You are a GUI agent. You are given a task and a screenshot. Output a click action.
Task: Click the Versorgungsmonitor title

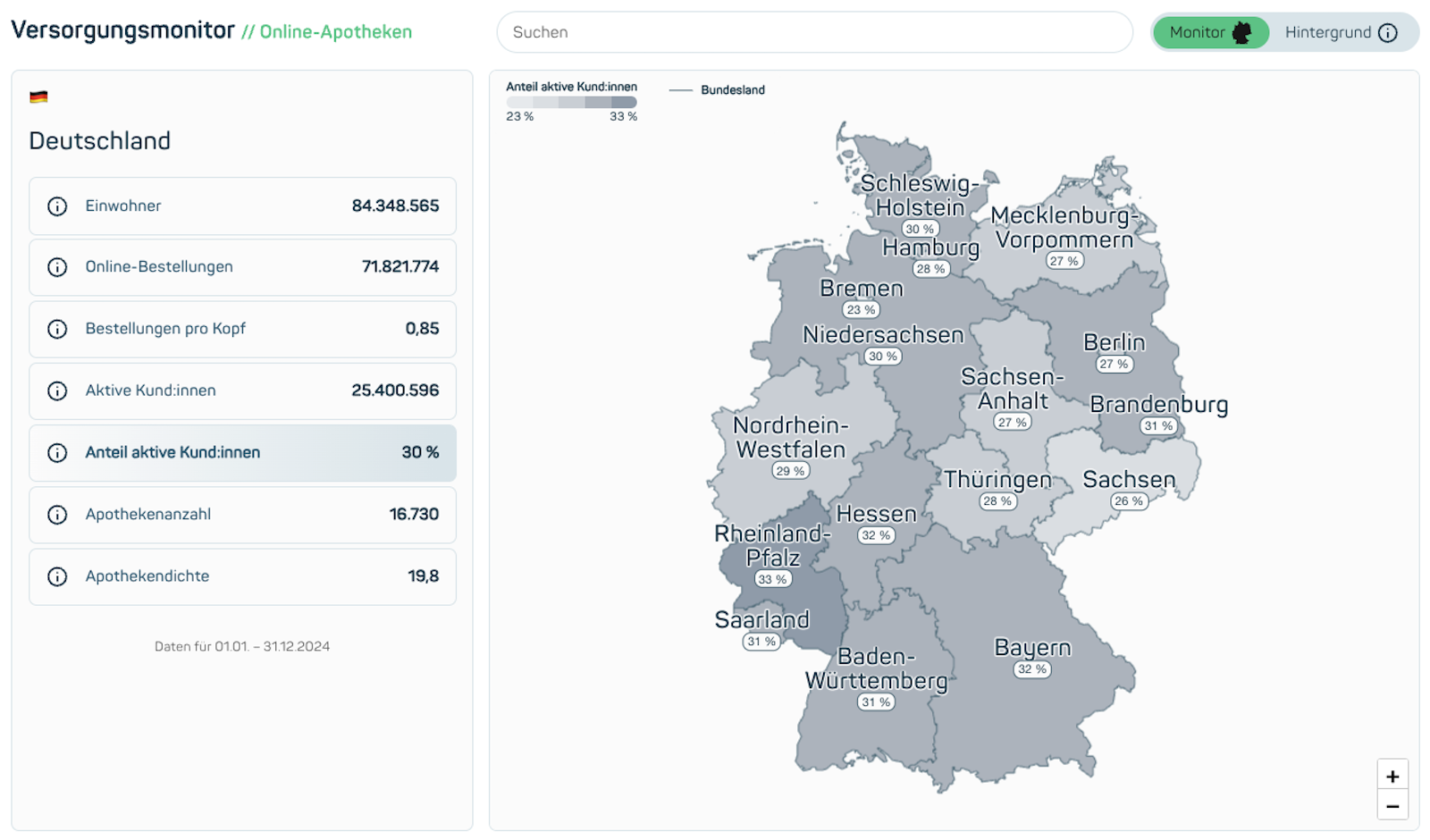[x=122, y=31]
